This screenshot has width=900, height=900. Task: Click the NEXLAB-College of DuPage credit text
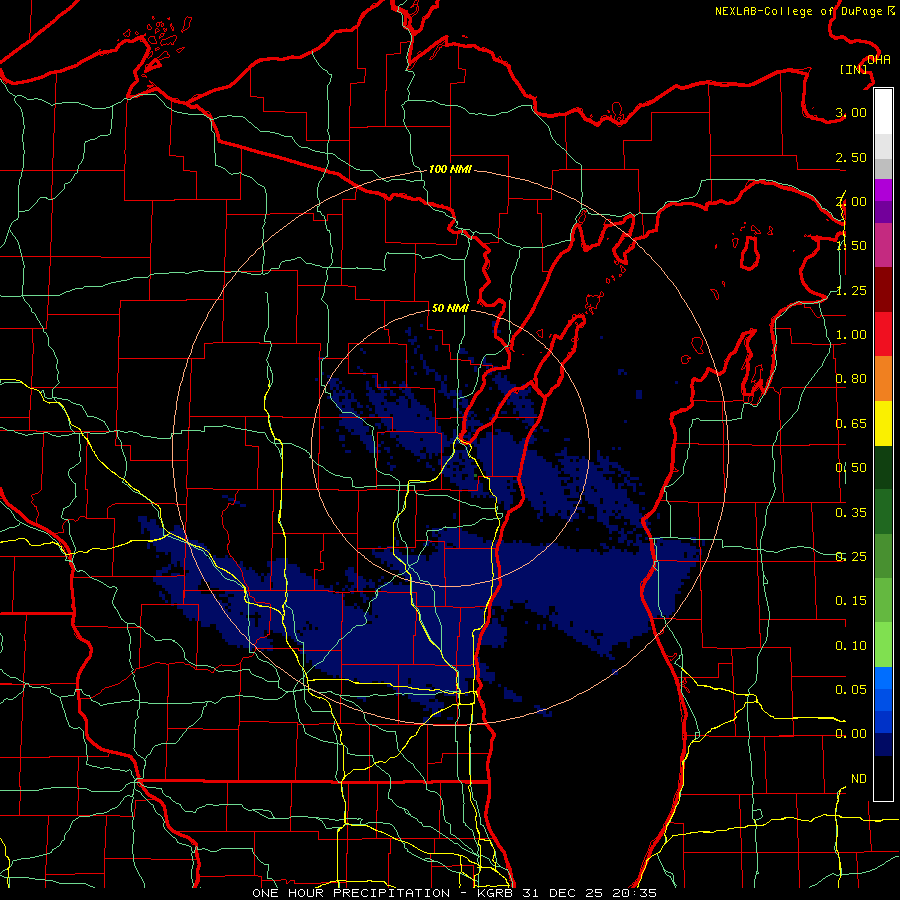click(804, 11)
